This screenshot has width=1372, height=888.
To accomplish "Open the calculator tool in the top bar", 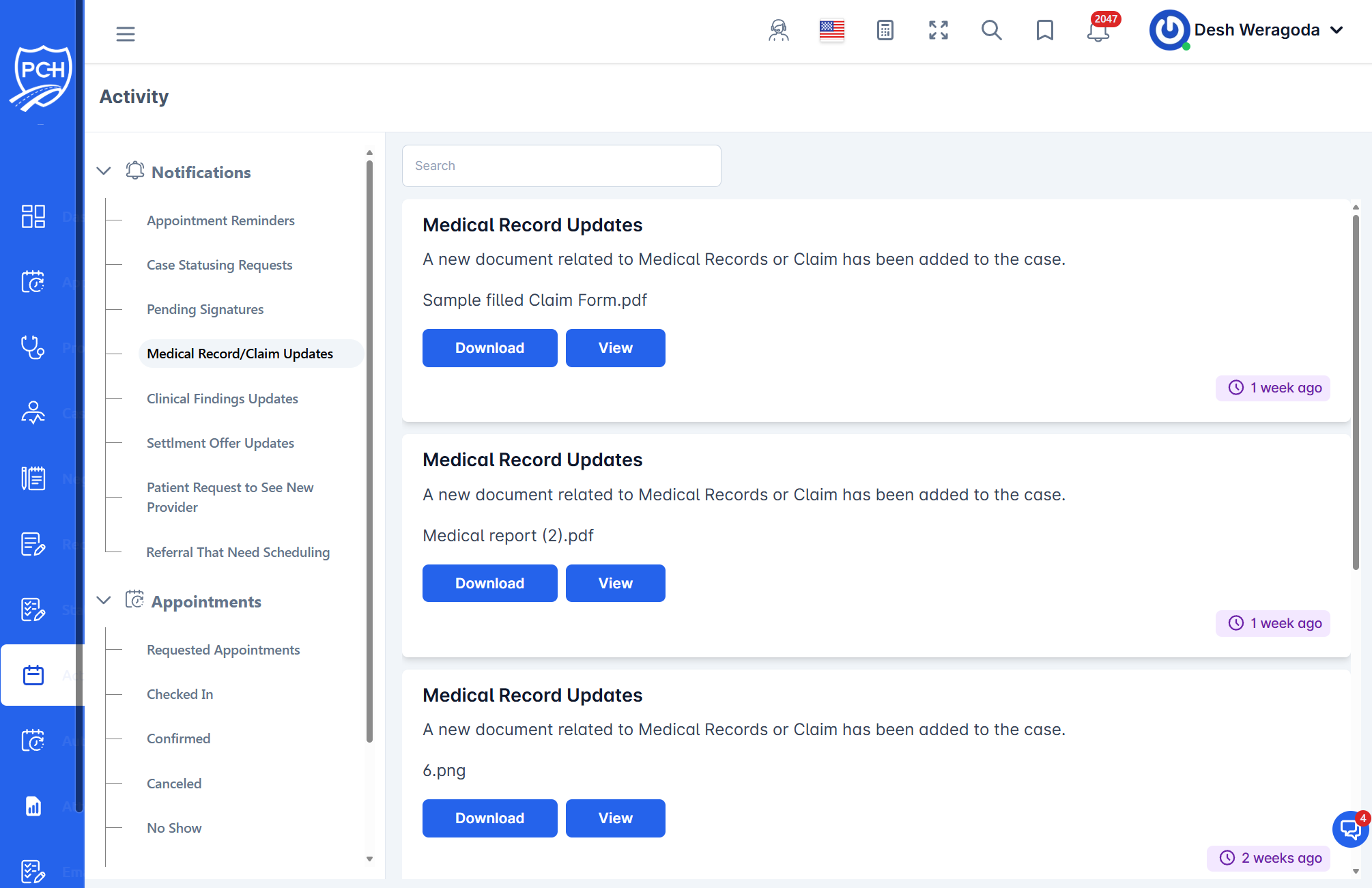I will pyautogui.click(x=885, y=30).
